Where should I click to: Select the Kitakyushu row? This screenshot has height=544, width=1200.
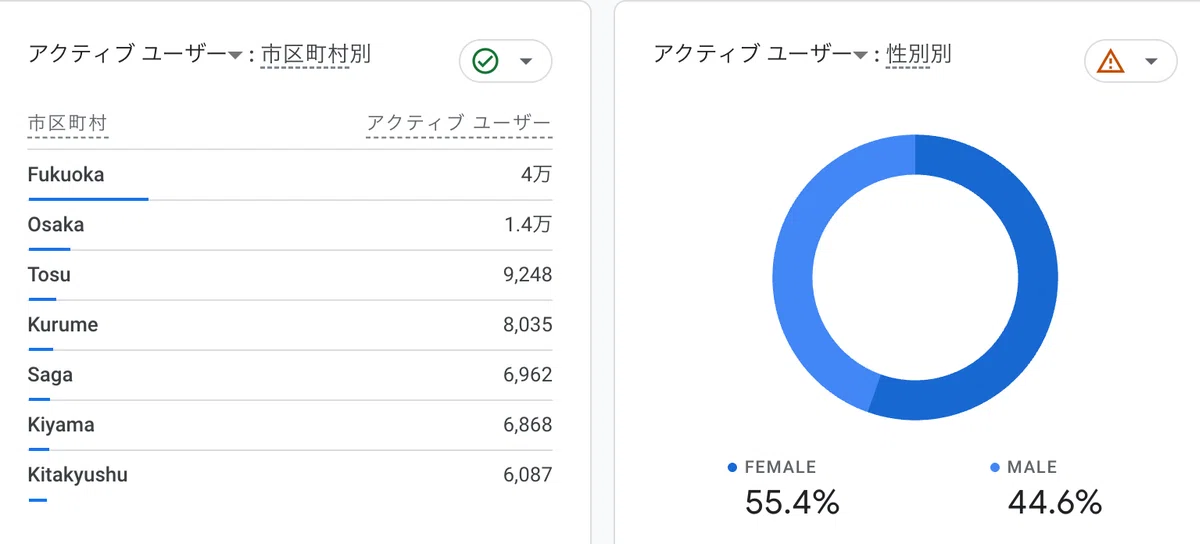coord(290,476)
